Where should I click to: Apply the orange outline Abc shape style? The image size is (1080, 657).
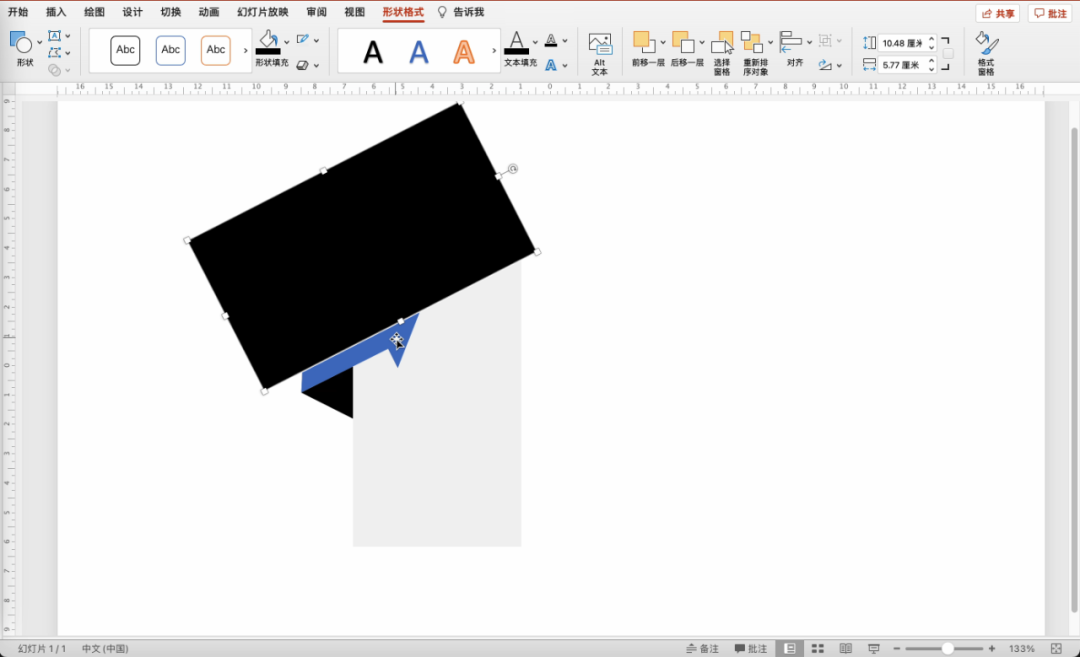pos(216,50)
